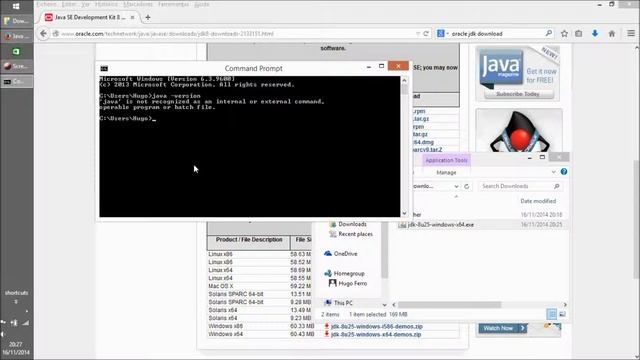The image size is (640, 360).
Task: Minimize the Command Prompt window
Action: click(x=369, y=66)
